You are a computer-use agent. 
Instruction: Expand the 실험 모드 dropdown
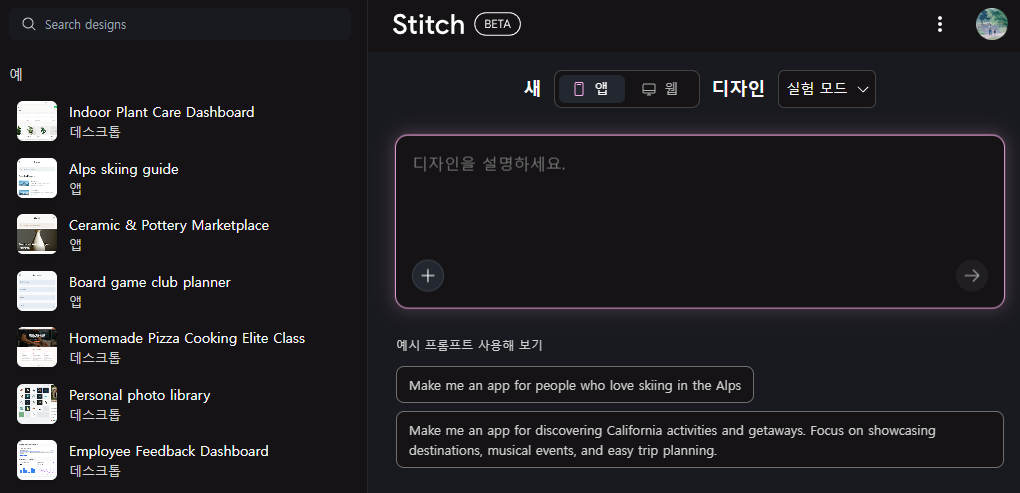pyautogui.click(x=826, y=89)
